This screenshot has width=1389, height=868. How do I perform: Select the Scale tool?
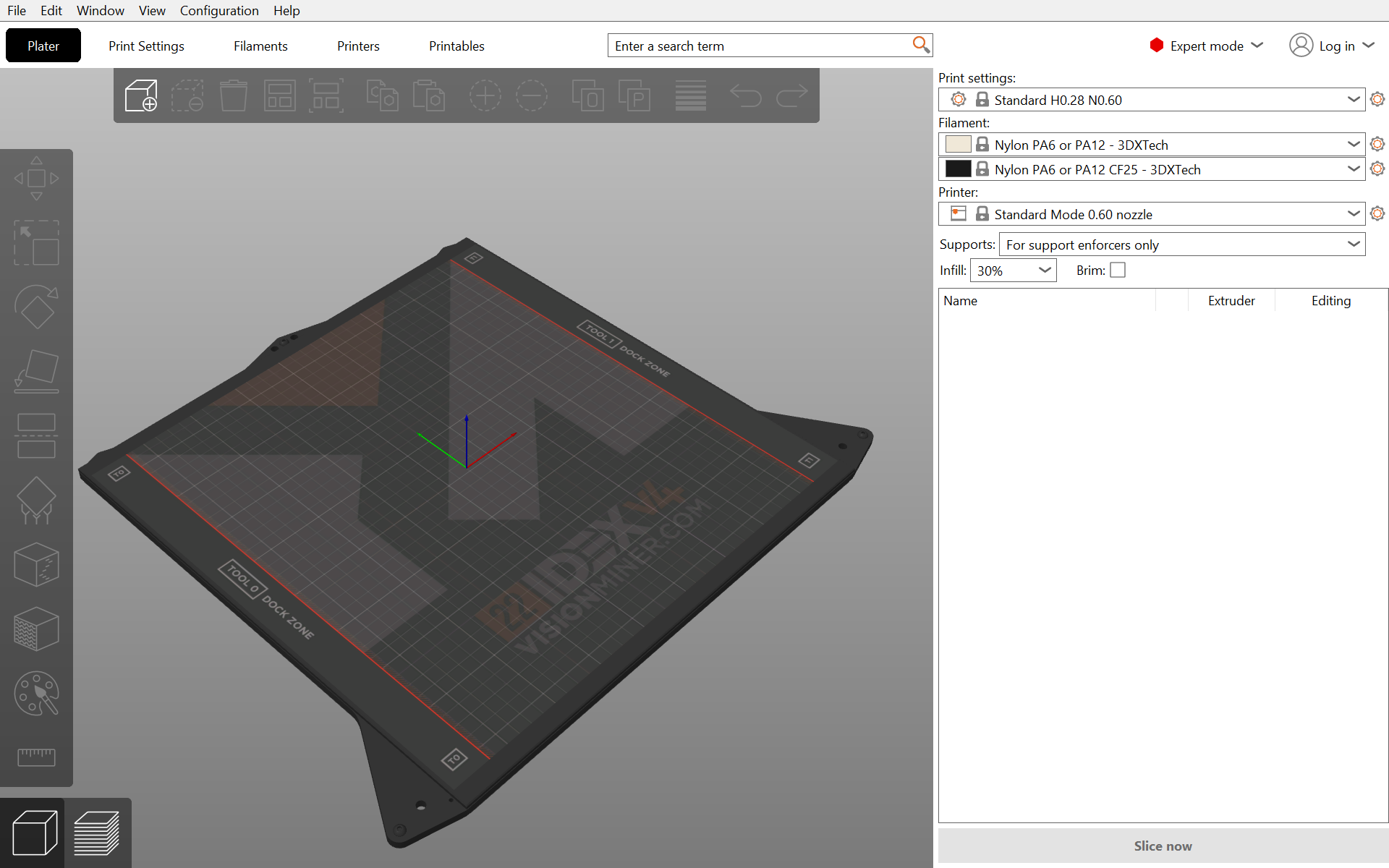click(x=36, y=243)
